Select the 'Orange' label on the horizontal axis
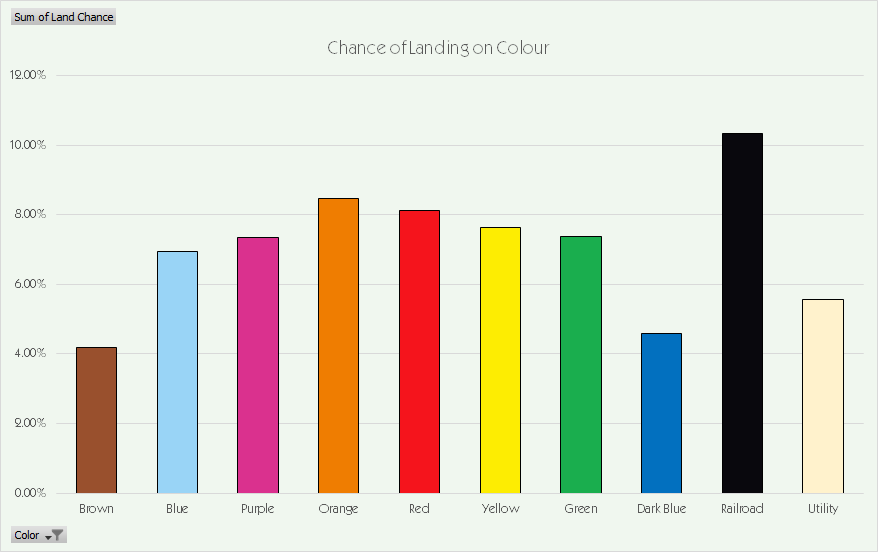 [338, 509]
